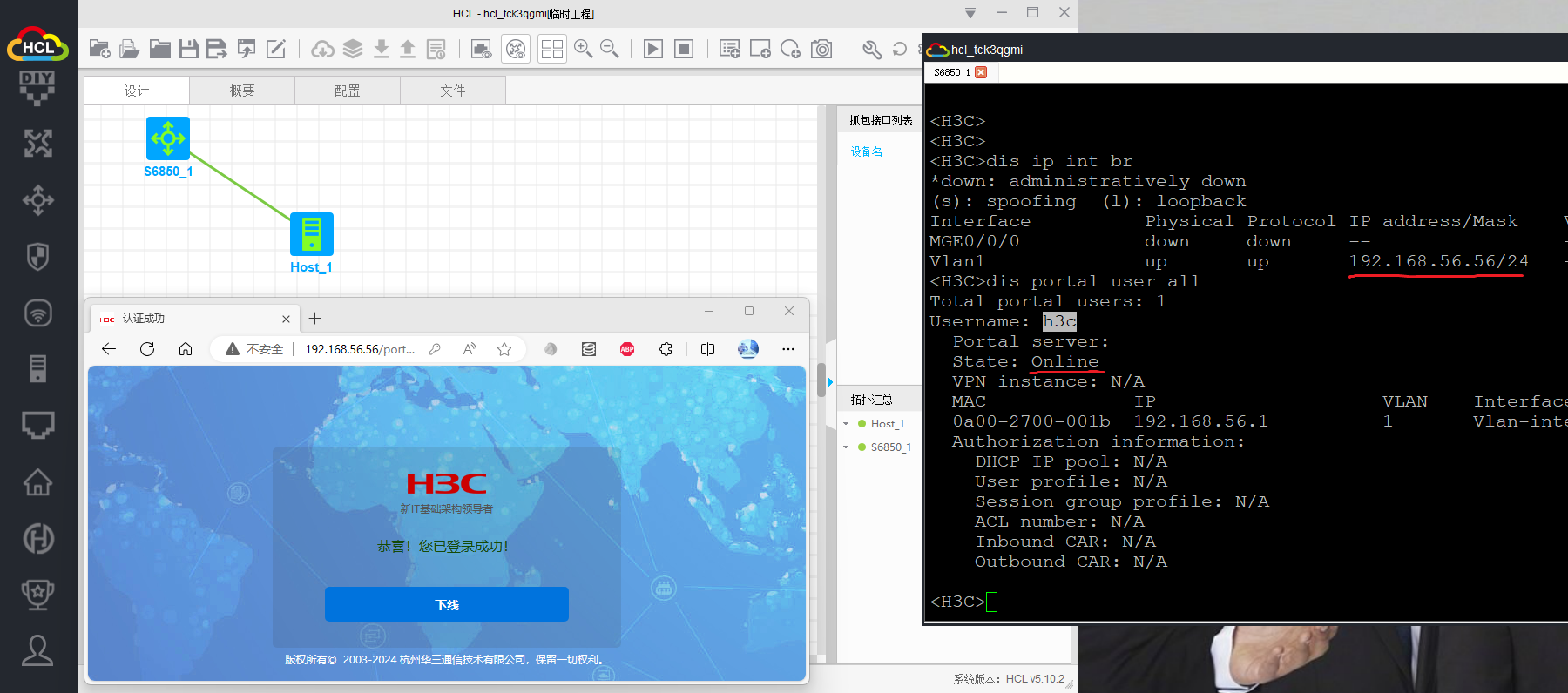Toggle the grid display icon
The height and width of the screenshot is (693, 1568).
click(x=551, y=49)
